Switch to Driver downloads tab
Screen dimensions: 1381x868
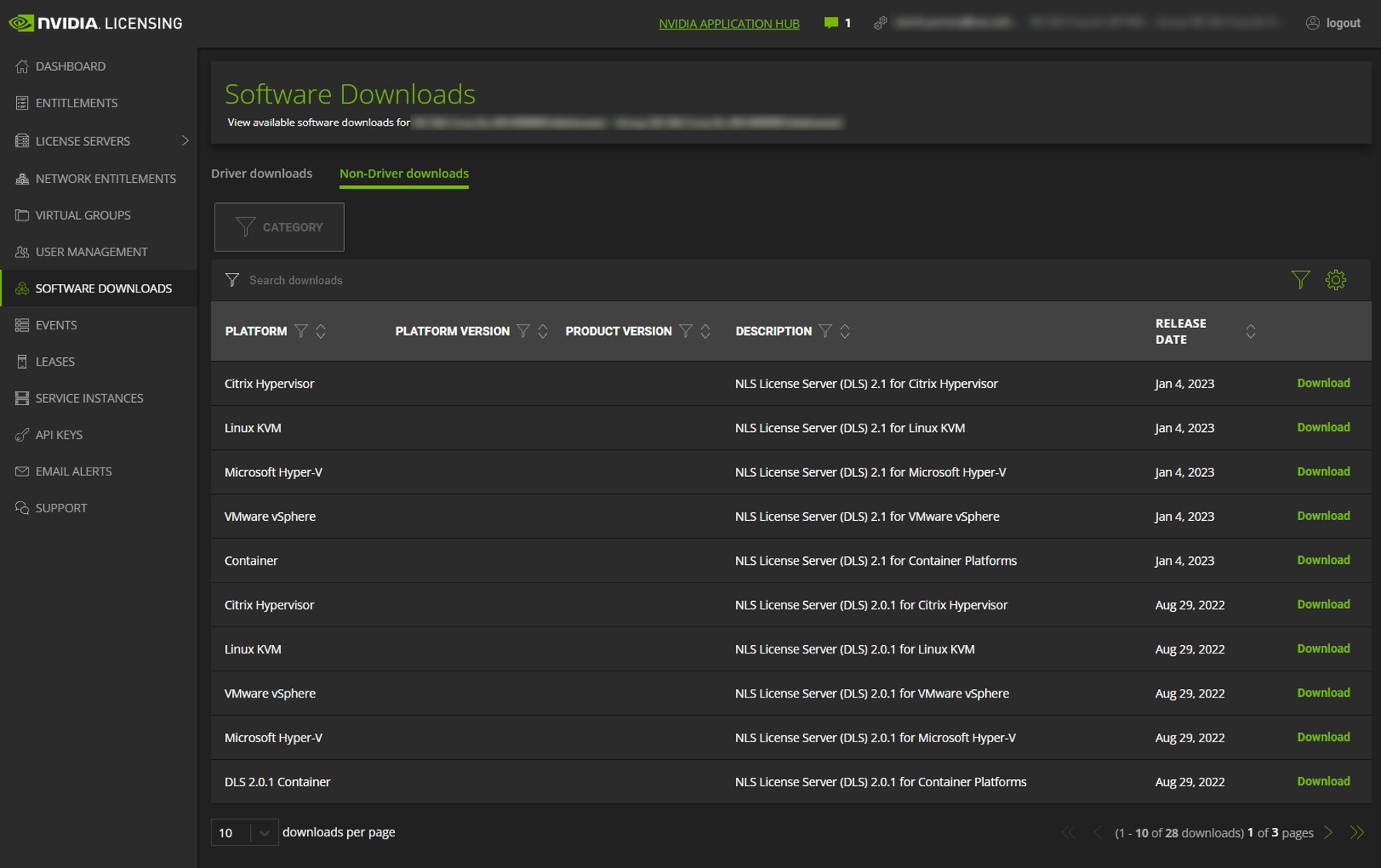262,174
